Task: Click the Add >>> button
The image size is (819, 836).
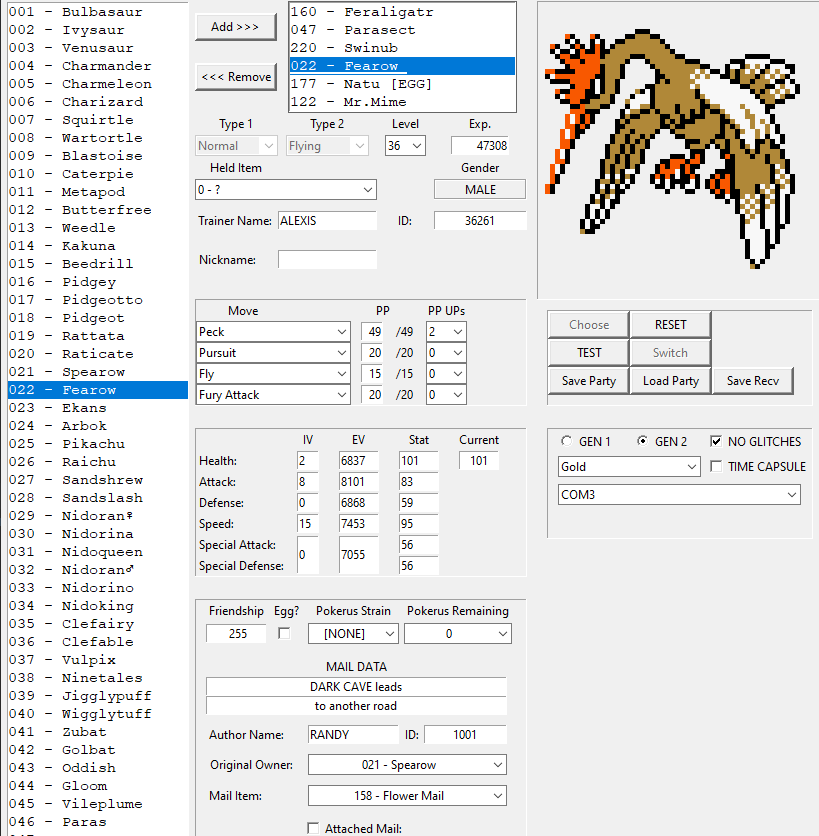Action: 235,27
